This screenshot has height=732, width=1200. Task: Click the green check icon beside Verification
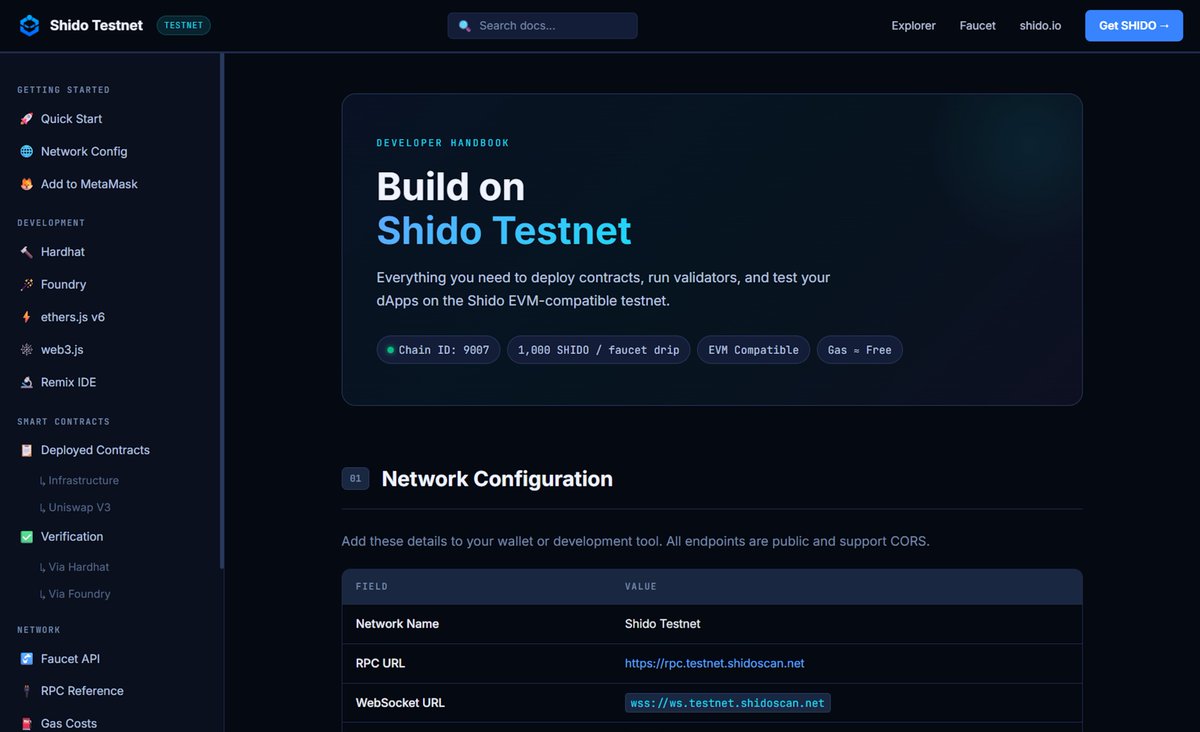[26, 537]
